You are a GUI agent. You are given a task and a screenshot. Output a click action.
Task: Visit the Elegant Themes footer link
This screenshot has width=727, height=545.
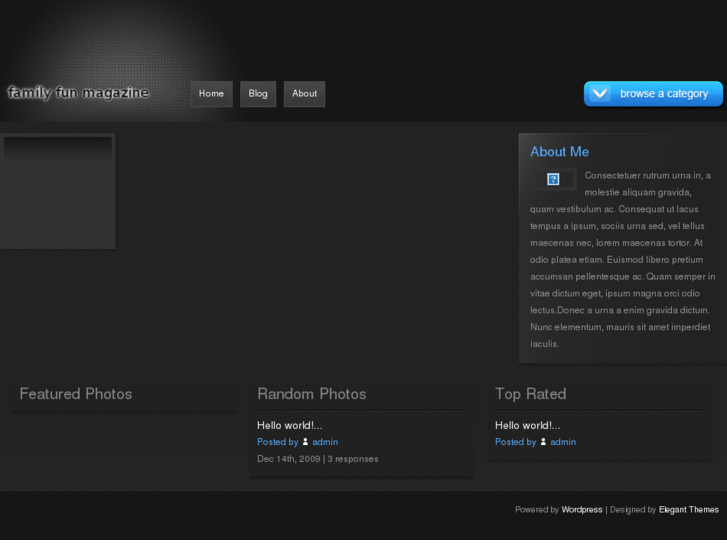tap(689, 510)
